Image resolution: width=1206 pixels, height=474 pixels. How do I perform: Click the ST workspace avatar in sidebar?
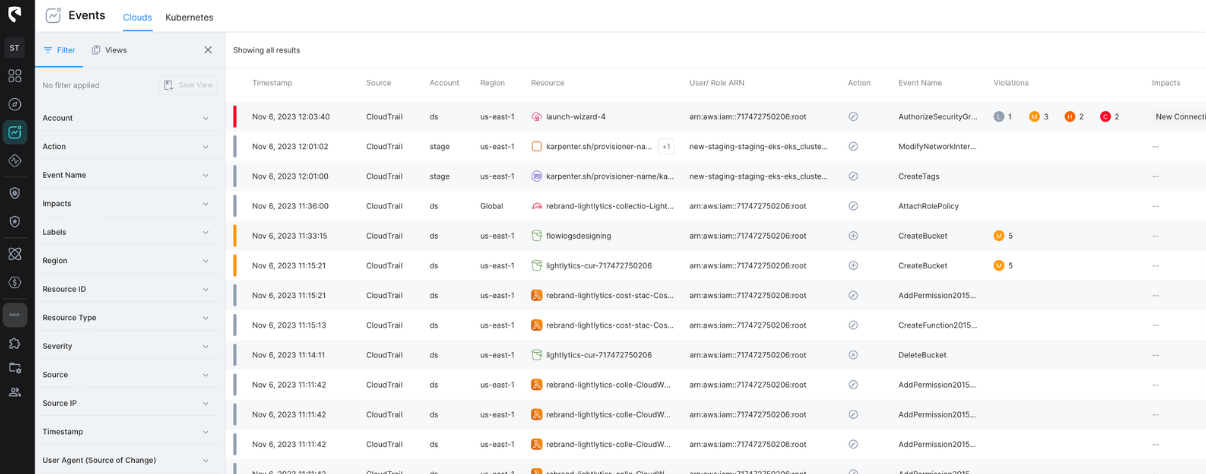[x=14, y=48]
